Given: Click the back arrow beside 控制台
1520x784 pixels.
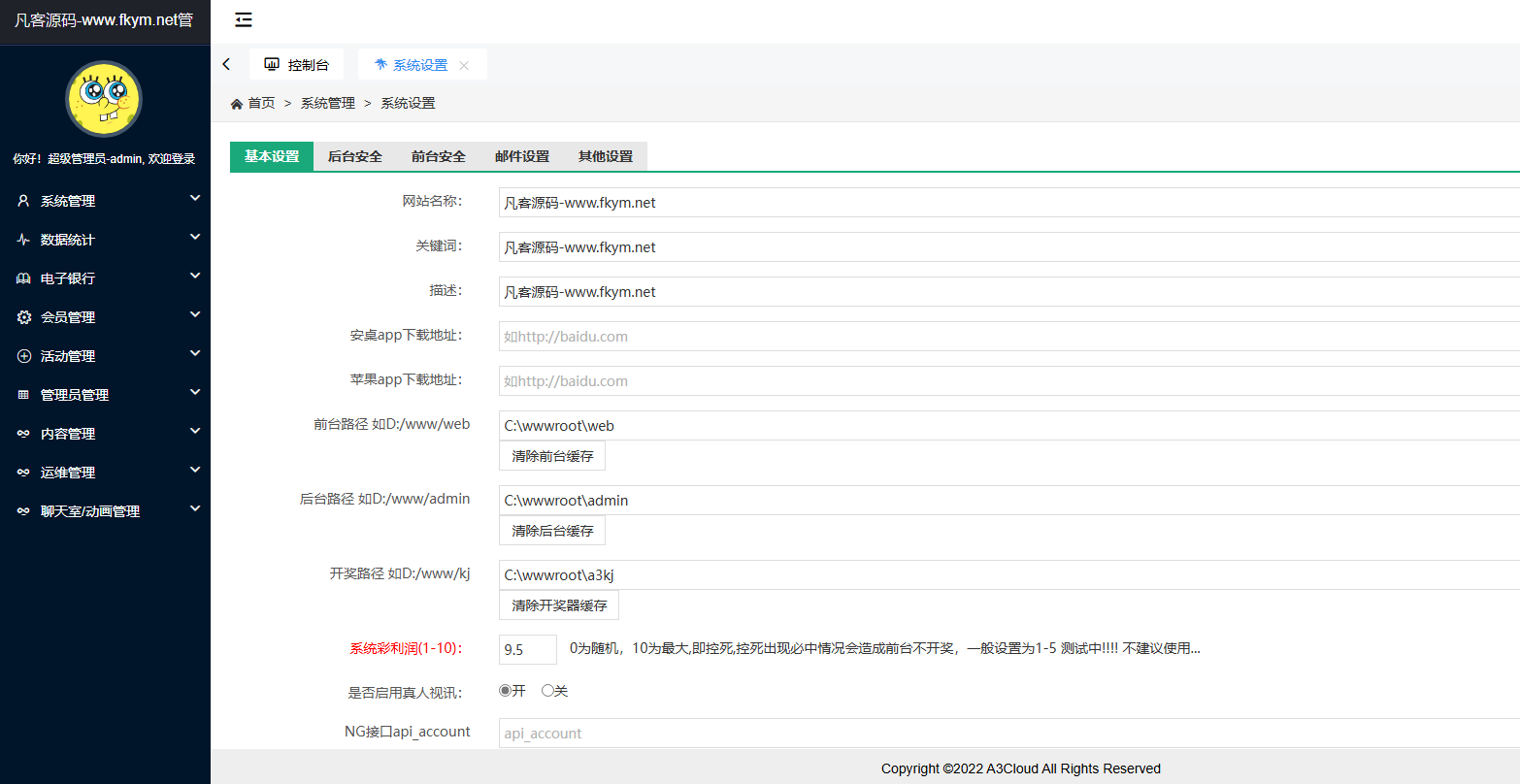Looking at the screenshot, I should tap(226, 63).
